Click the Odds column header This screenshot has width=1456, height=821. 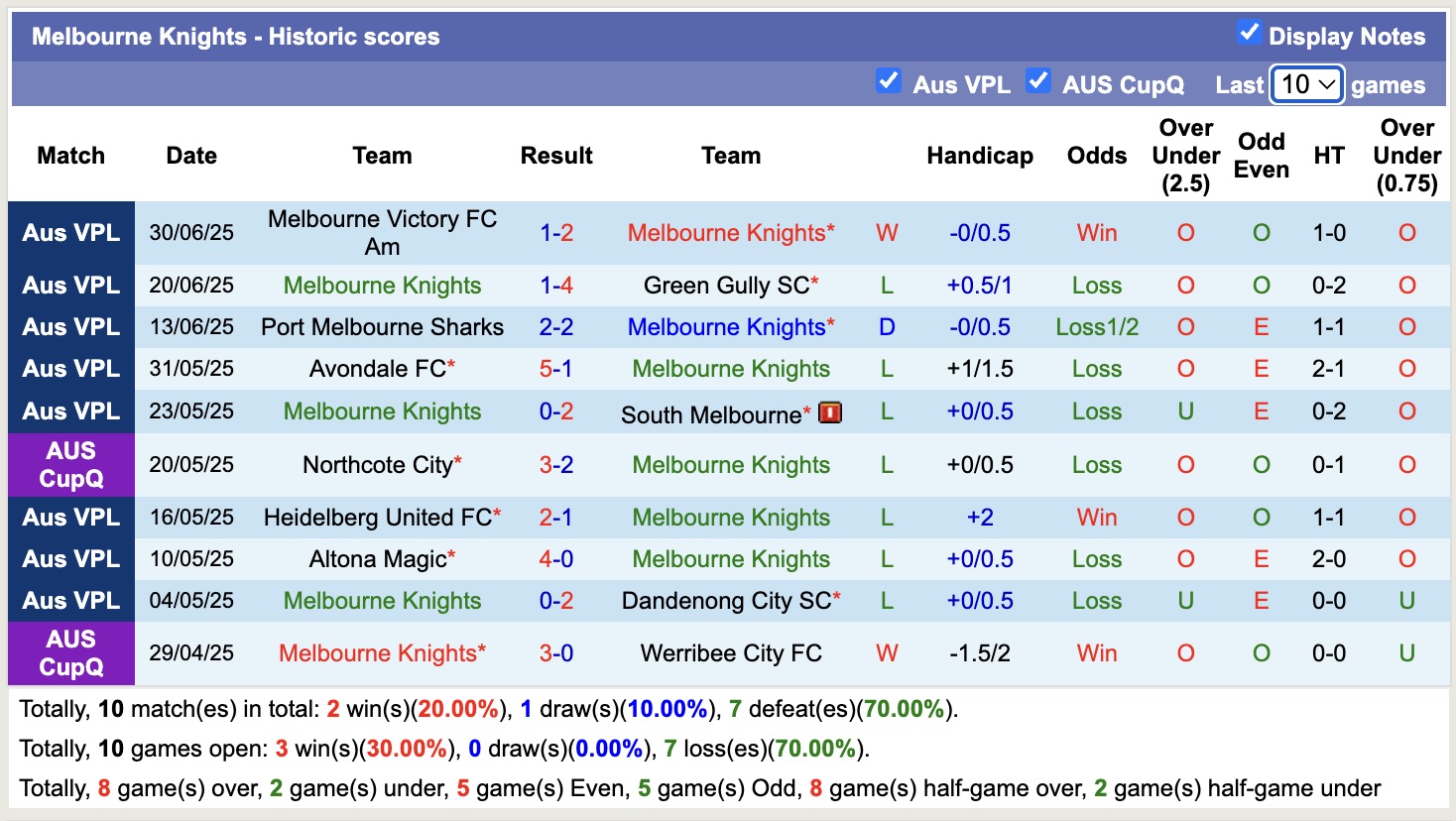[x=1096, y=156]
